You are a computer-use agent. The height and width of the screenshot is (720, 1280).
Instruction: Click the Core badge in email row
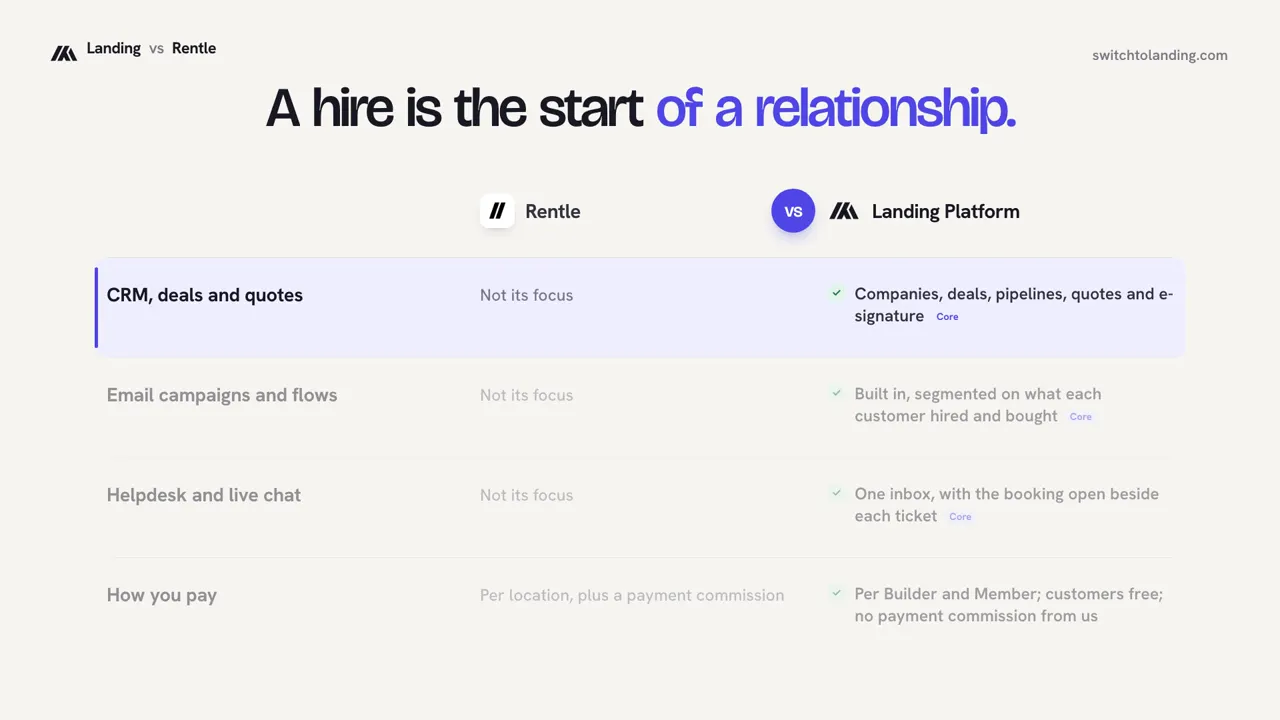point(1081,417)
